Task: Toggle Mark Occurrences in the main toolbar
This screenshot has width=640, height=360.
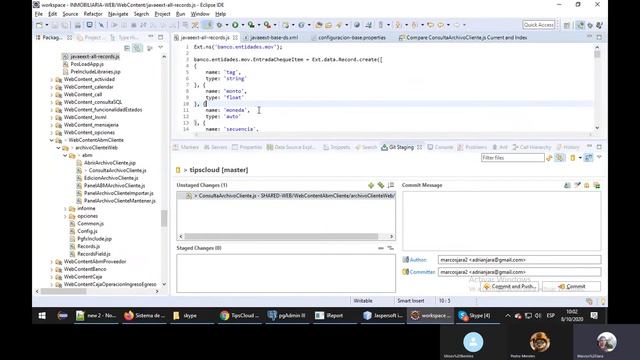Action: click(208, 25)
